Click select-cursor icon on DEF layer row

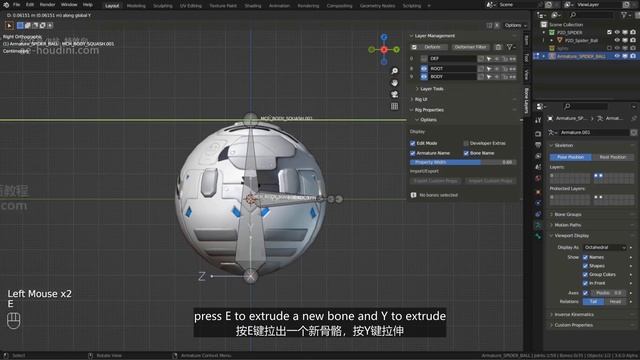coord(489,59)
